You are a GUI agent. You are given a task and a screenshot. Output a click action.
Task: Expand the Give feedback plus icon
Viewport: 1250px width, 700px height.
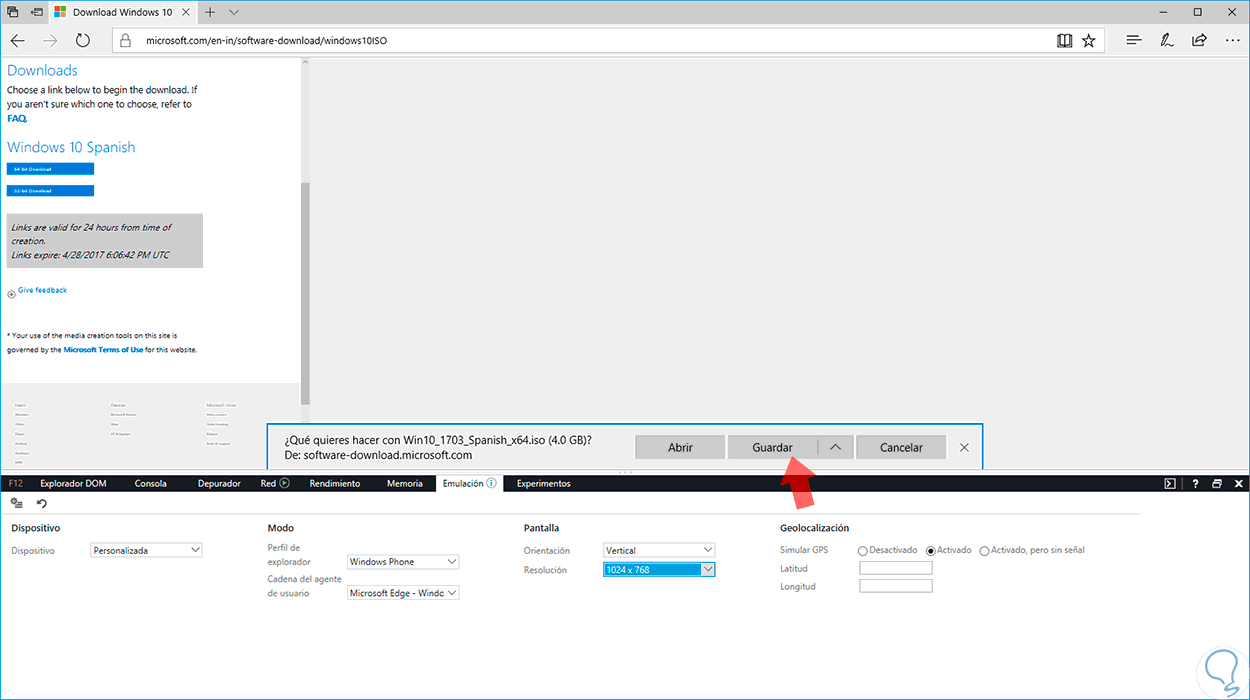(x=11, y=294)
